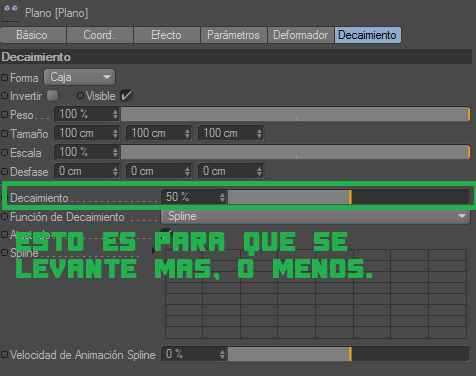Select the Efecto tab

click(x=167, y=35)
